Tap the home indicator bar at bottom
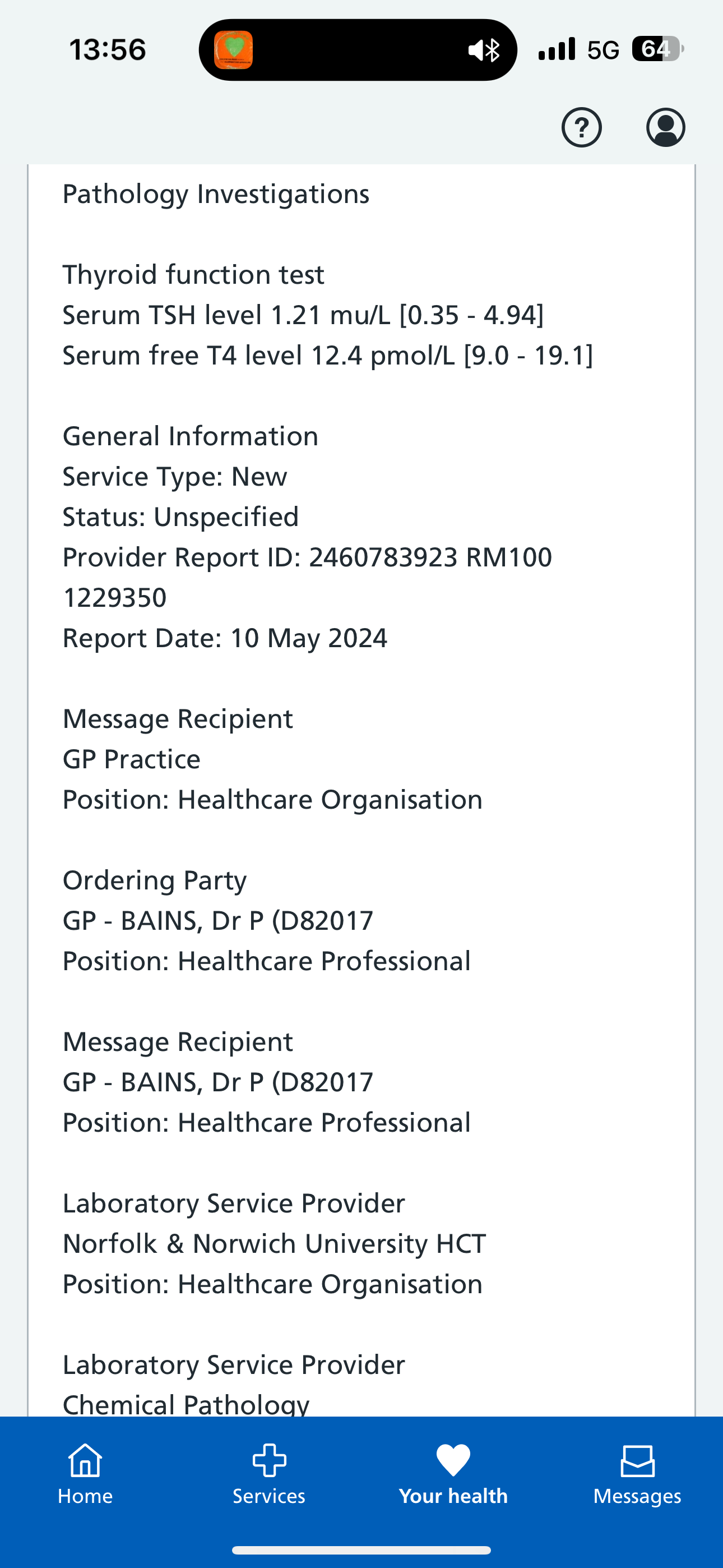This screenshot has height=1568, width=723. pyautogui.click(x=361, y=1549)
